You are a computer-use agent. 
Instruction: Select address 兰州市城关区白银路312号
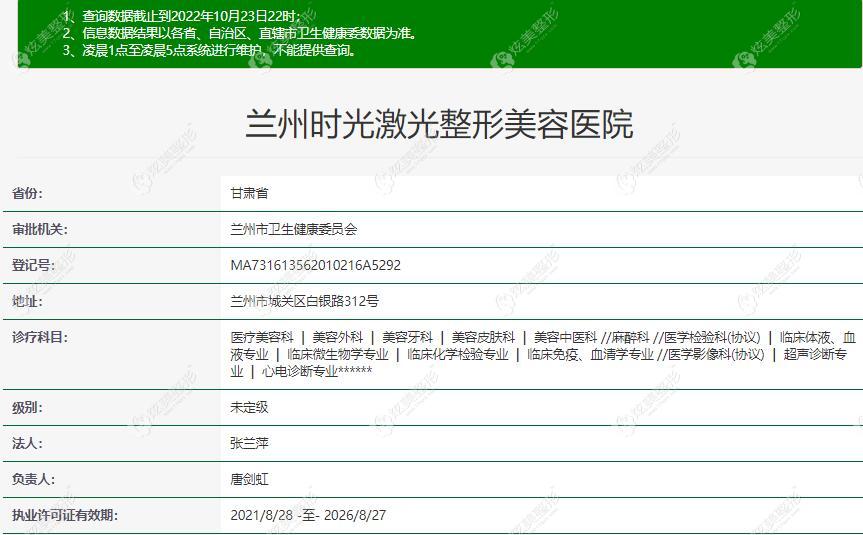(x=304, y=301)
